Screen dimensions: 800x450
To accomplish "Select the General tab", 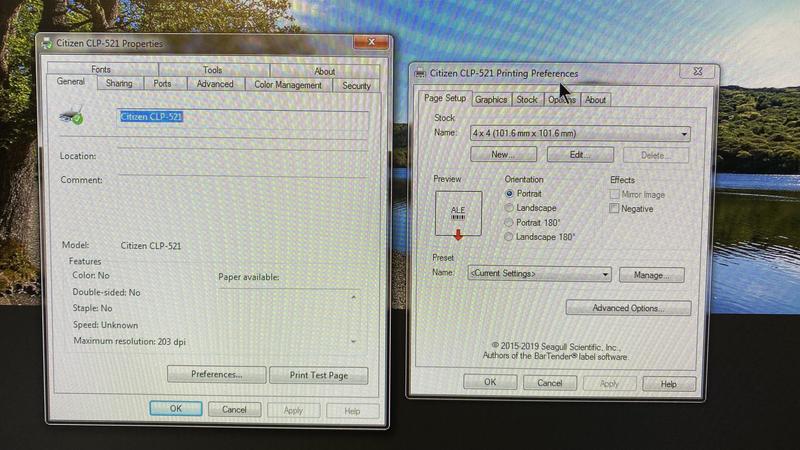I will tap(71, 82).
